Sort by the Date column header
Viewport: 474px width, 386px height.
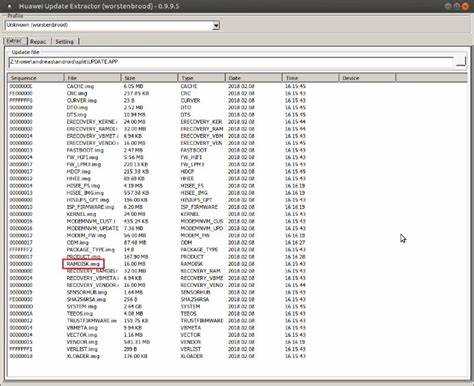click(254, 78)
